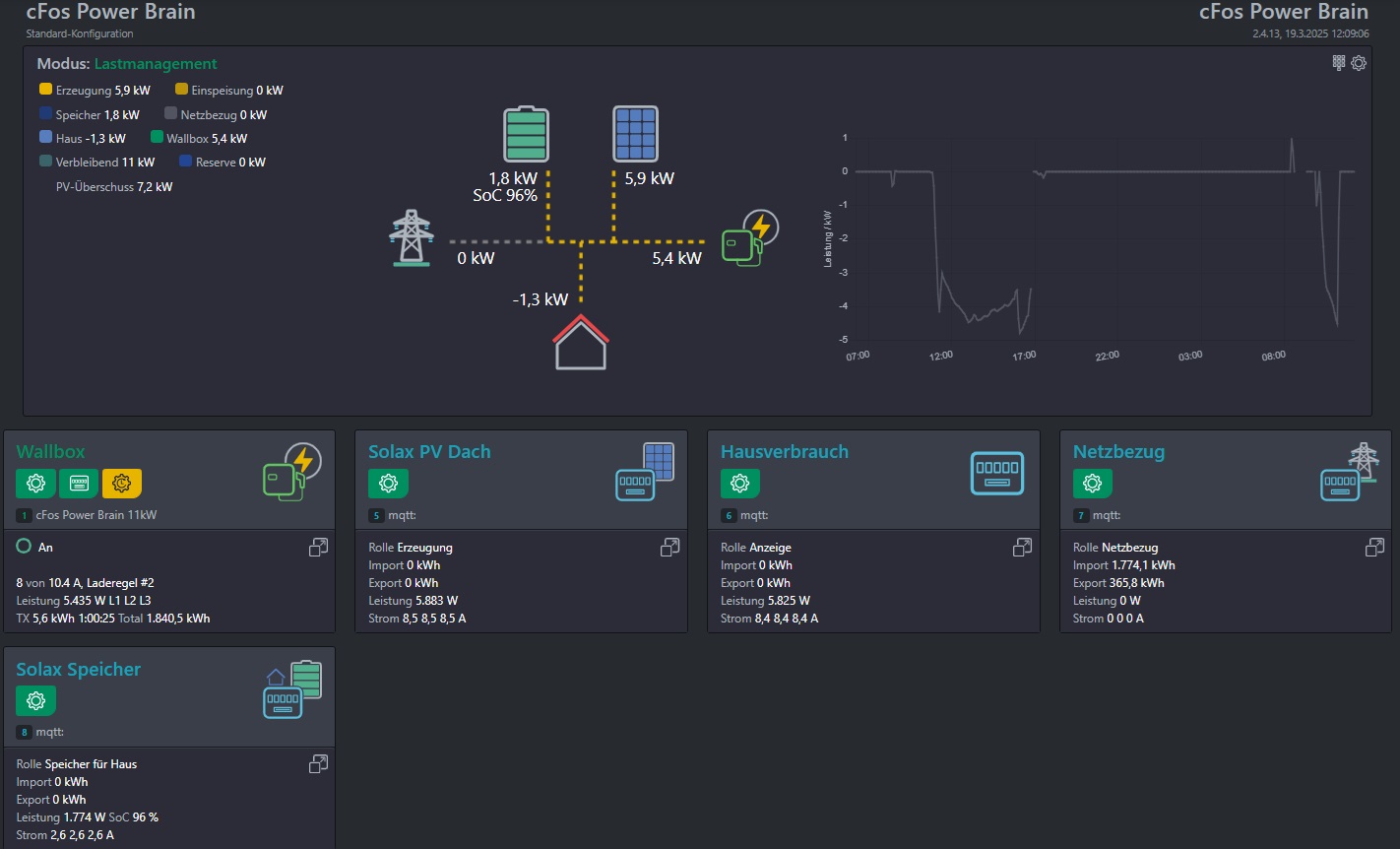
Task: Click Hausverbrauch Leistung 5.825 W value
Action: point(785,601)
